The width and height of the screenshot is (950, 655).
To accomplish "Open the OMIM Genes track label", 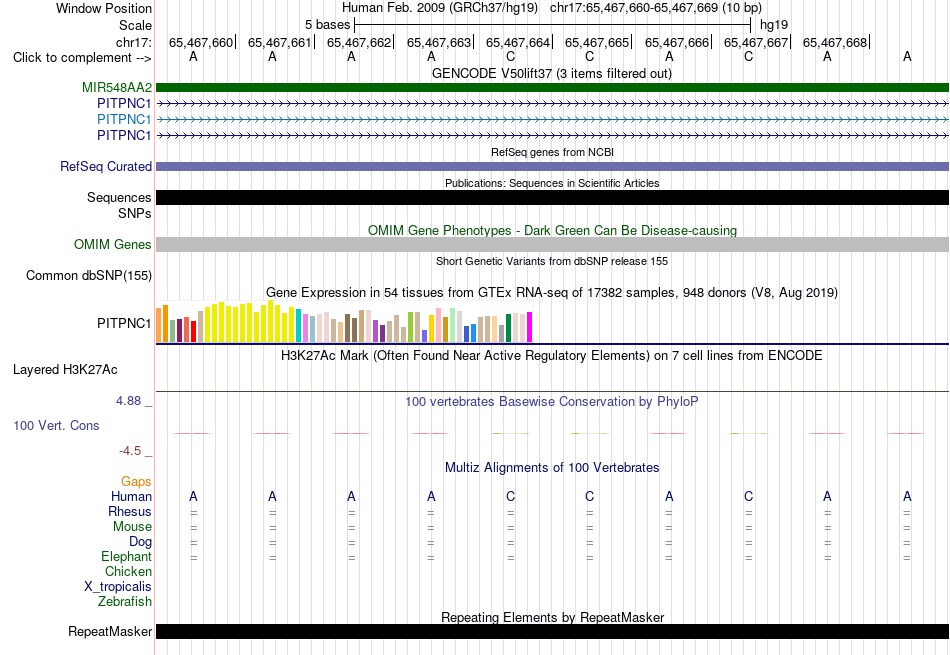I will pos(113,245).
